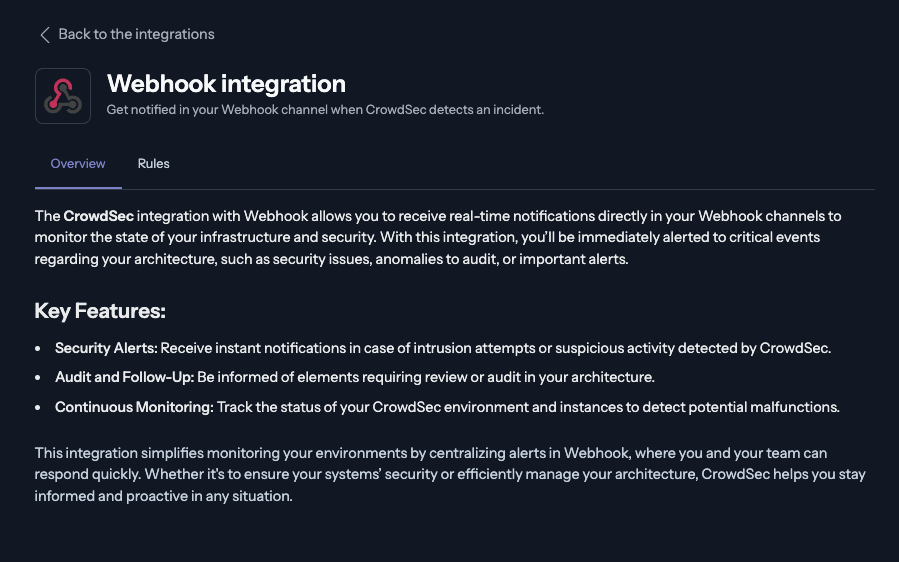Screen dimensions: 899x562
Task: Click the back chevron arrow icon
Action: 44,35
